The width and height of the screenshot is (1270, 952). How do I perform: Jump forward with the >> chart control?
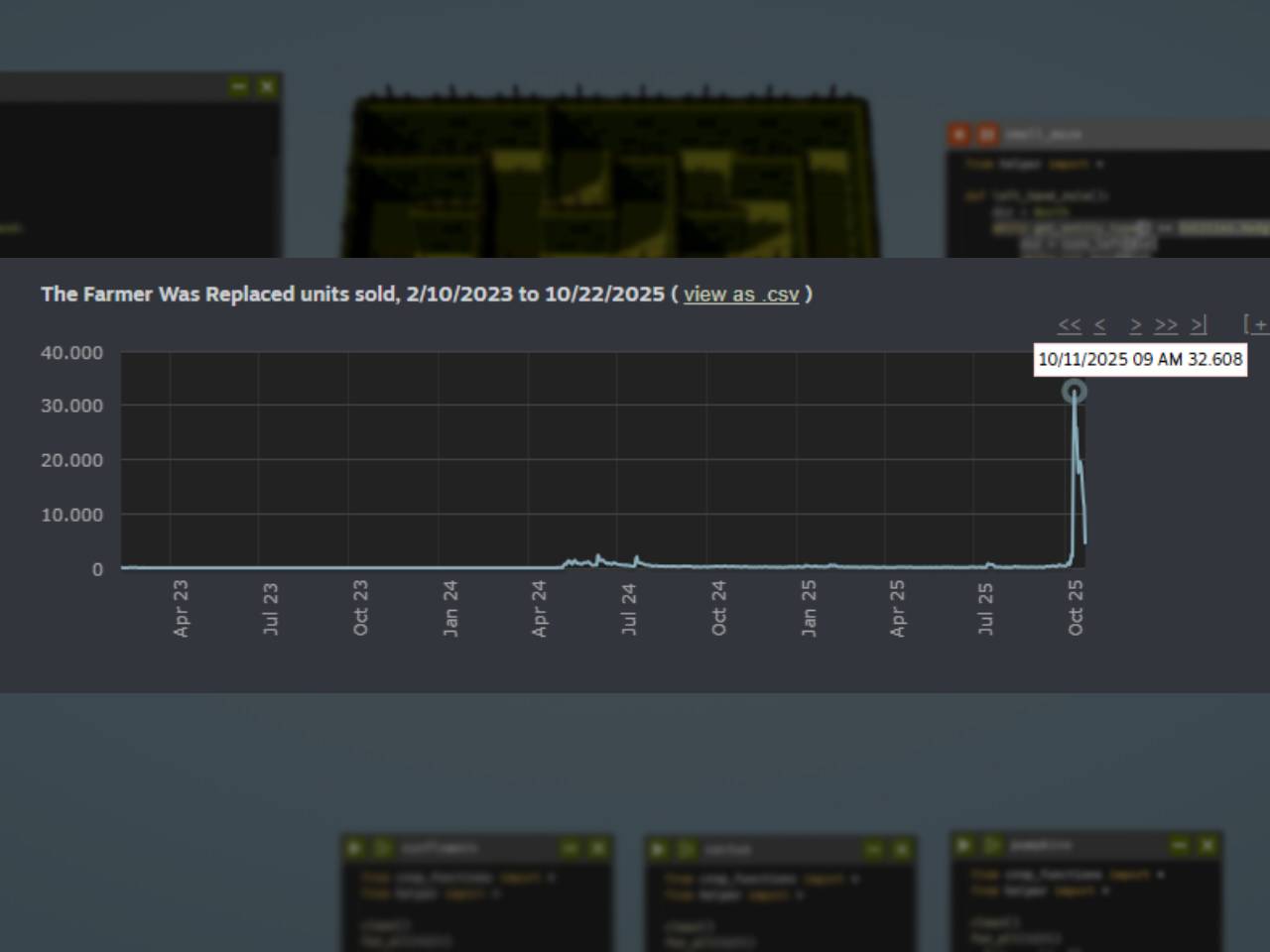click(1166, 325)
